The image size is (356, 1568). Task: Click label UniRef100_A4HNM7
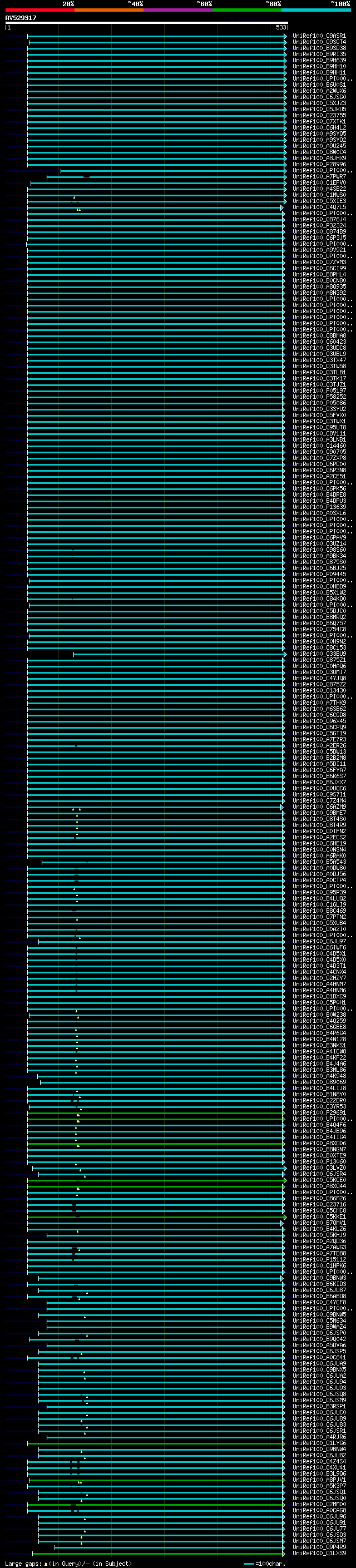click(319, 985)
